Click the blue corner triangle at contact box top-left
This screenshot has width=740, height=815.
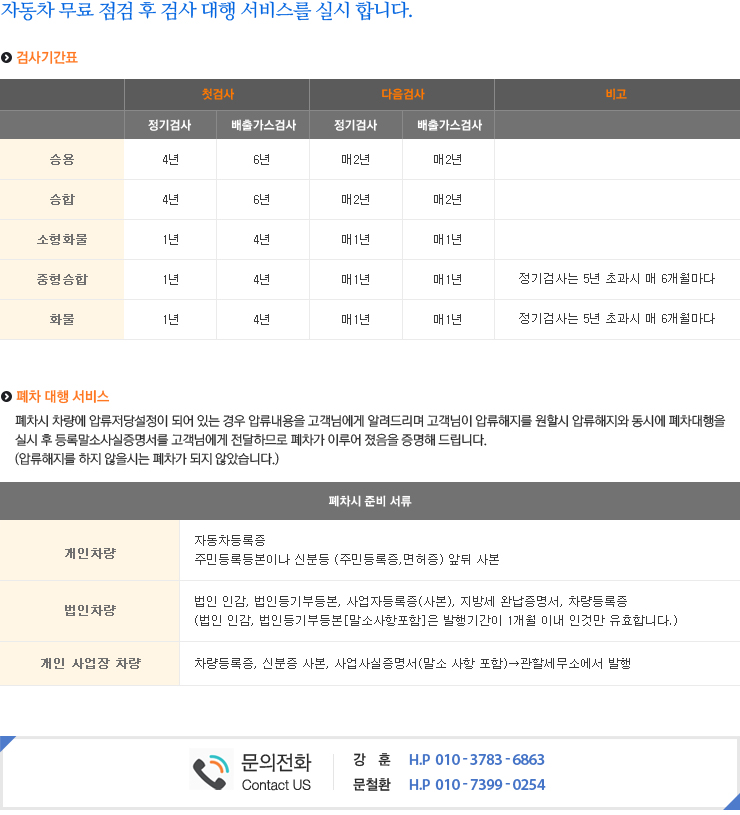click(6, 742)
